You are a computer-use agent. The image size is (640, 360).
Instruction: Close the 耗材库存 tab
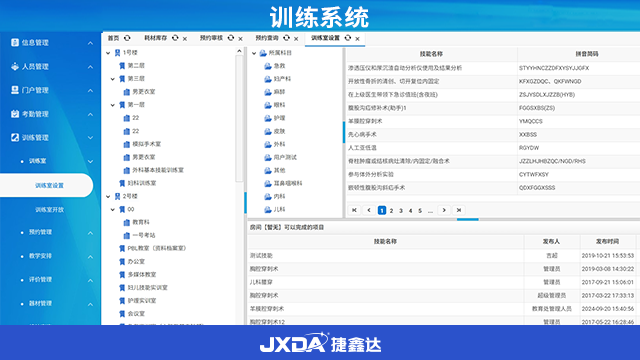(x=185, y=39)
